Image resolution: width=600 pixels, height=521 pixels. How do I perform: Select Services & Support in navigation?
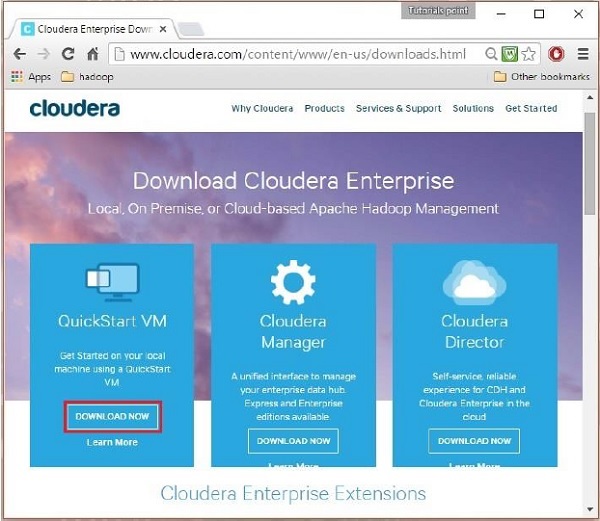tap(398, 108)
